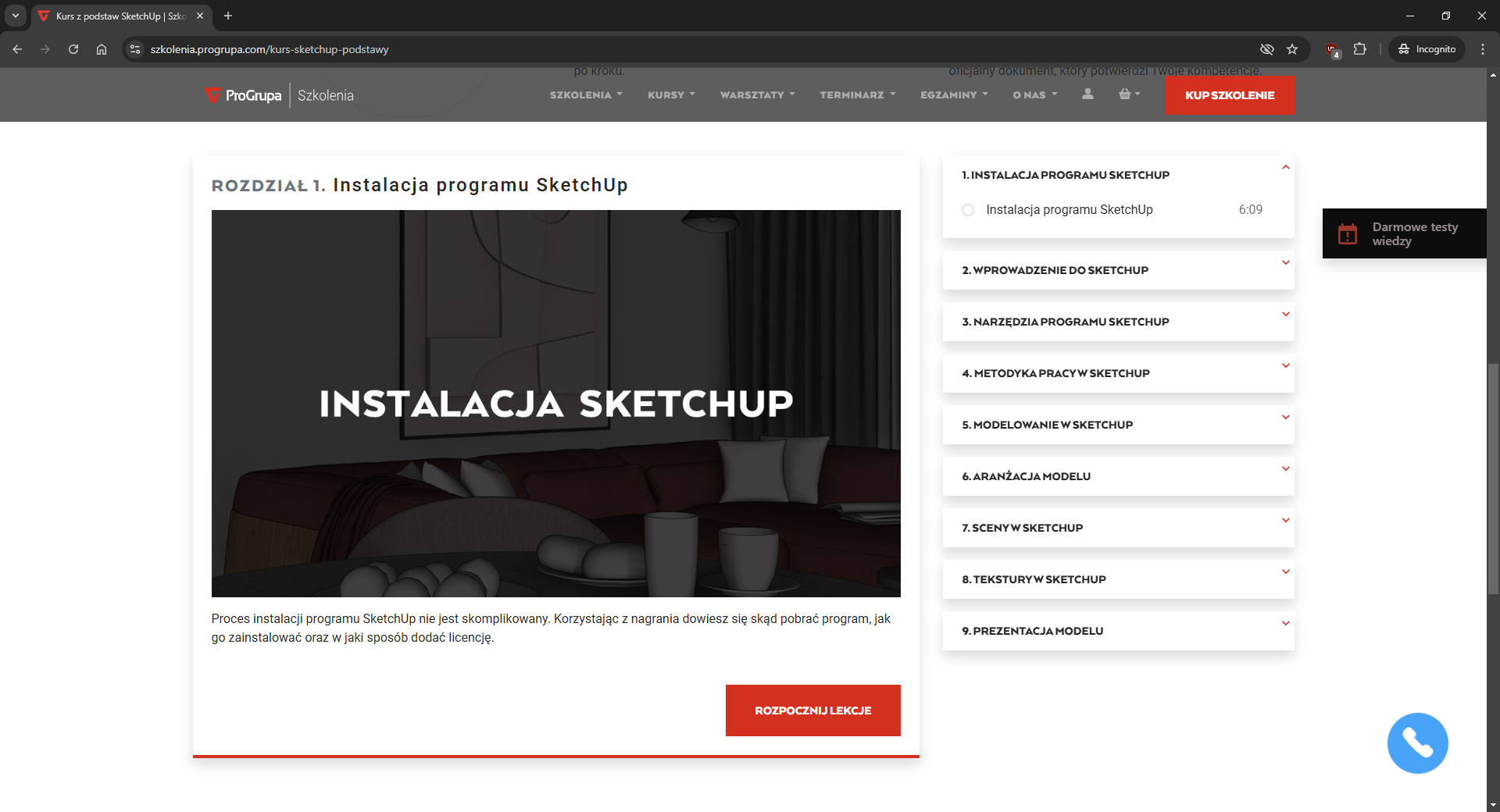
Task: Open the Egzaminy menu
Action: (954, 94)
